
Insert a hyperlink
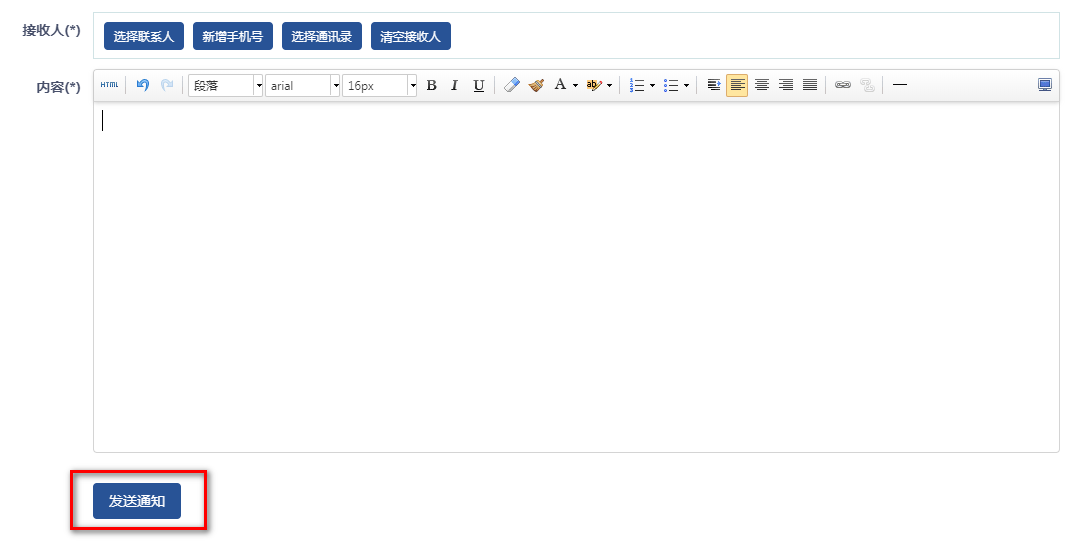click(x=843, y=85)
